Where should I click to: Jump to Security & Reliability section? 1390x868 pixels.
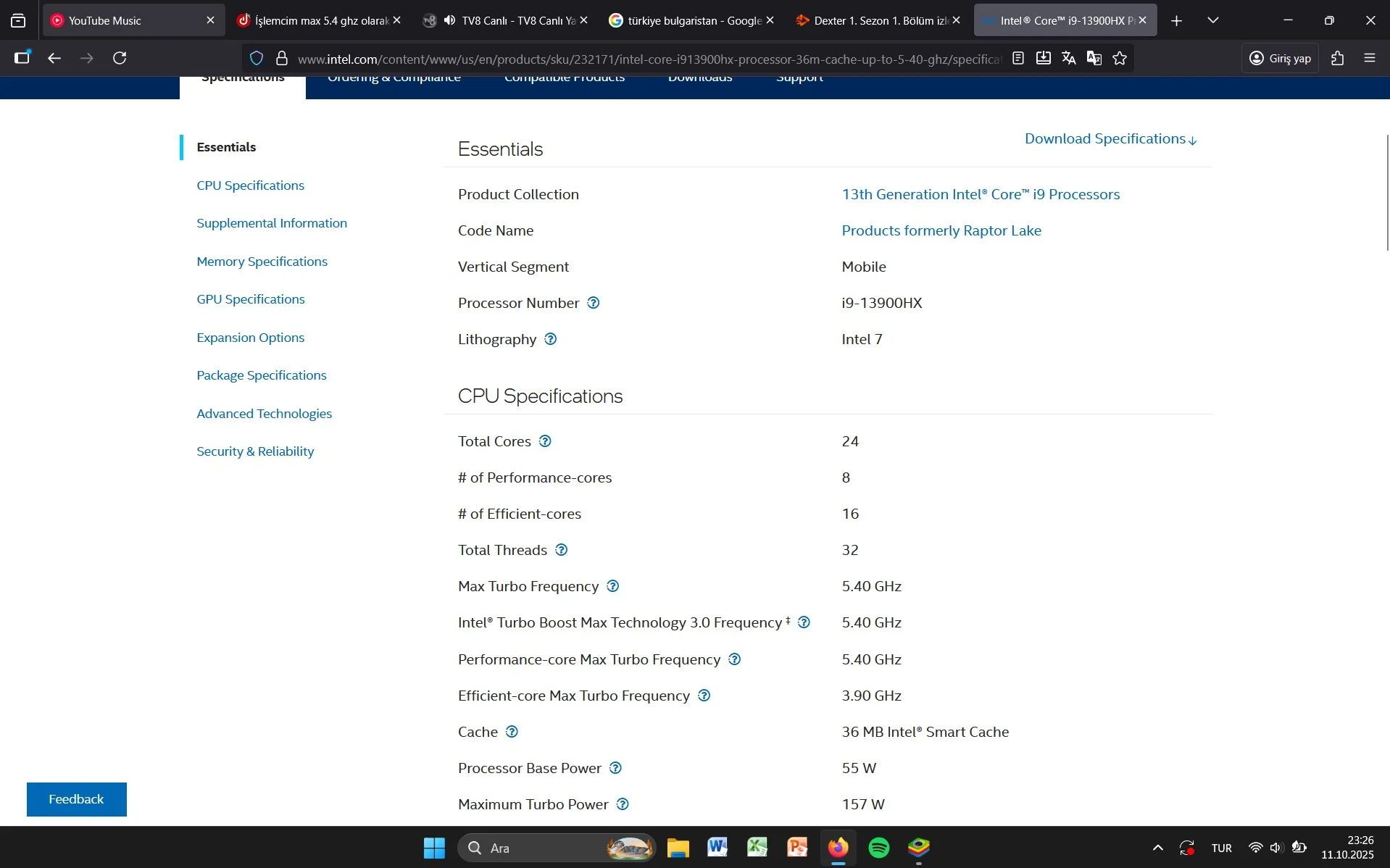click(x=255, y=451)
